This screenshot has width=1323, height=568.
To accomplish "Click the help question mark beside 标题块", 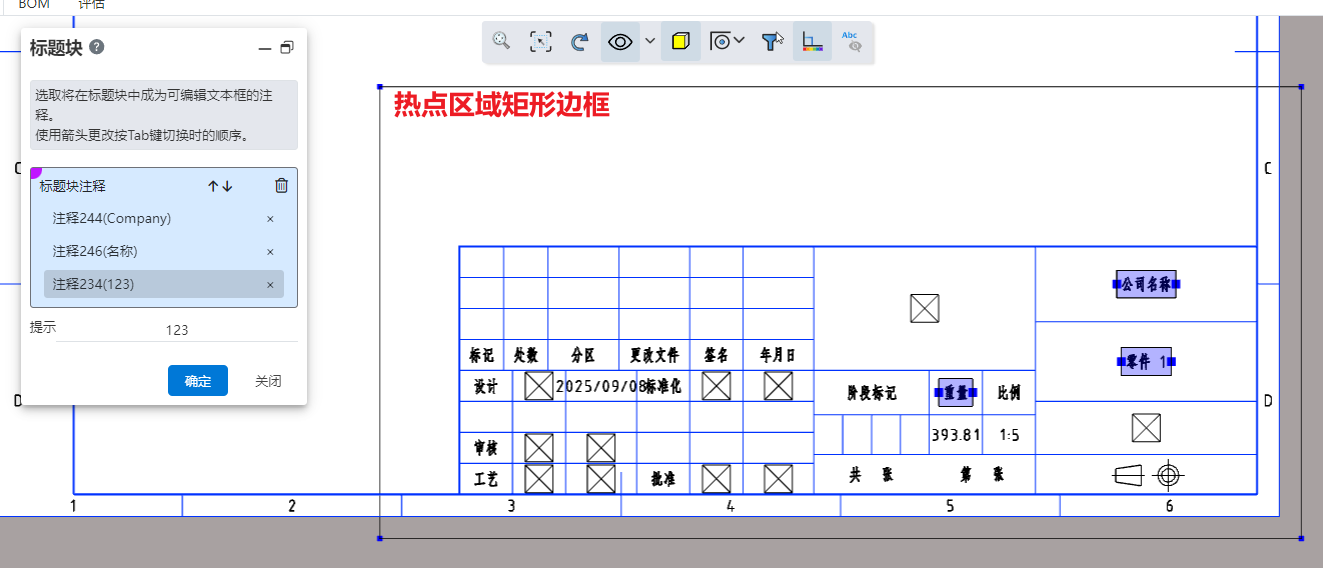I will [97, 47].
